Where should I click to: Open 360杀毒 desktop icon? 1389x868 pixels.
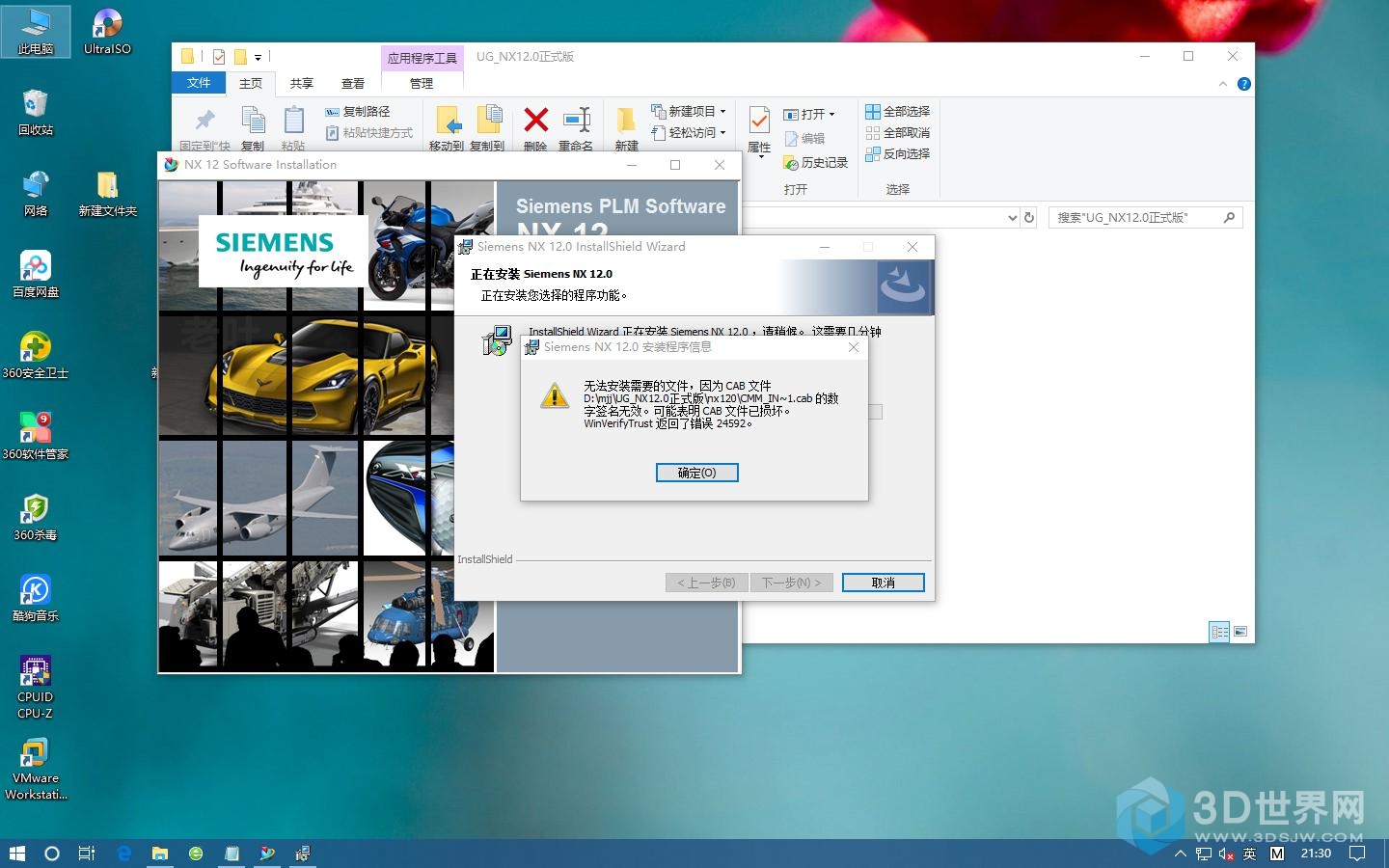(35, 518)
